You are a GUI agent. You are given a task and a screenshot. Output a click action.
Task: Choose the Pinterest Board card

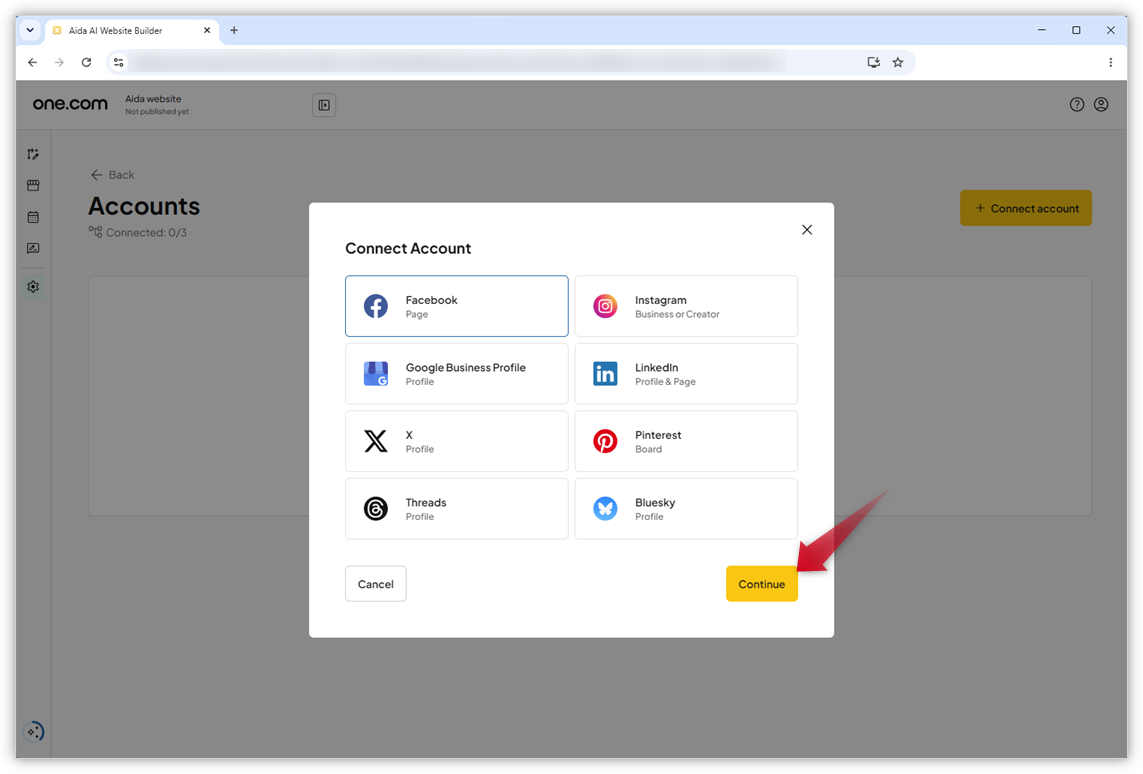pyautogui.click(x=686, y=441)
